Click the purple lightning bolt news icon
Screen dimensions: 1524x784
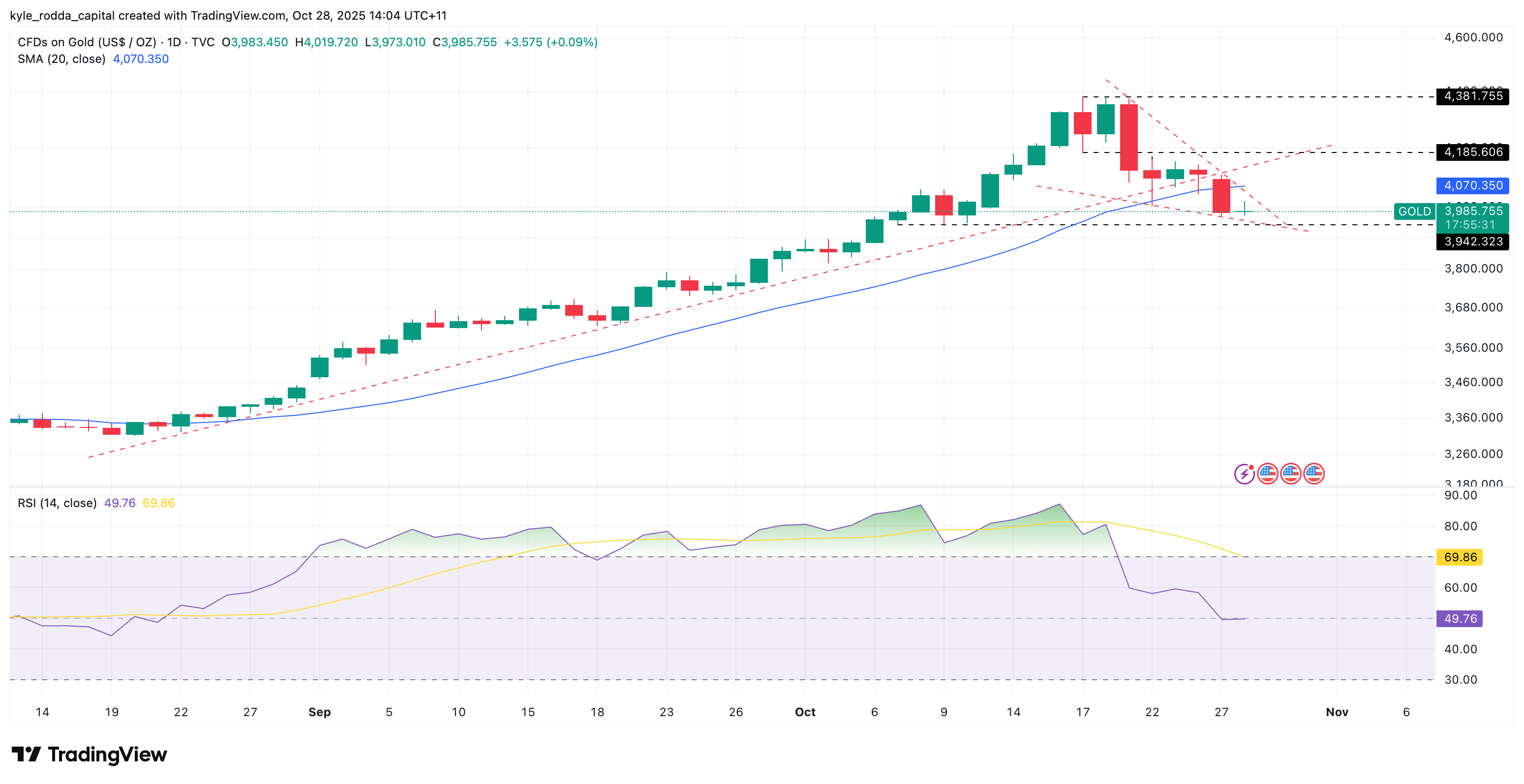[x=1244, y=473]
